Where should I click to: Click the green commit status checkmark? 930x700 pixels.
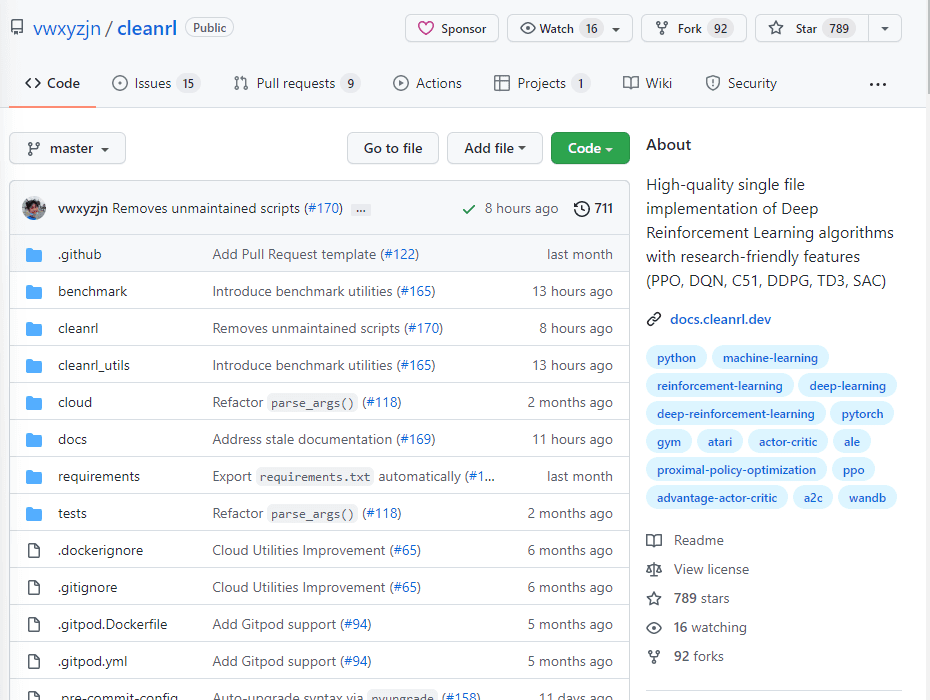(x=469, y=209)
